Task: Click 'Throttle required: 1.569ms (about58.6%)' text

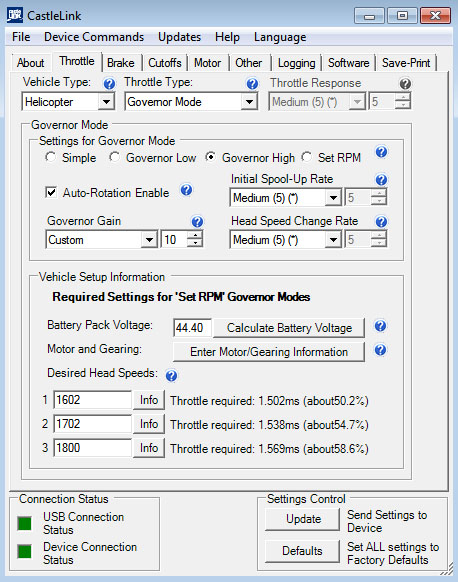Action: click(x=269, y=449)
